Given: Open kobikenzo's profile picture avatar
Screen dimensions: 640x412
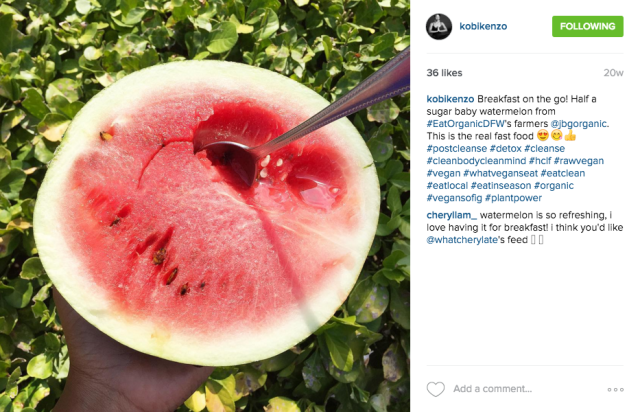Looking at the screenshot, I should (439, 27).
